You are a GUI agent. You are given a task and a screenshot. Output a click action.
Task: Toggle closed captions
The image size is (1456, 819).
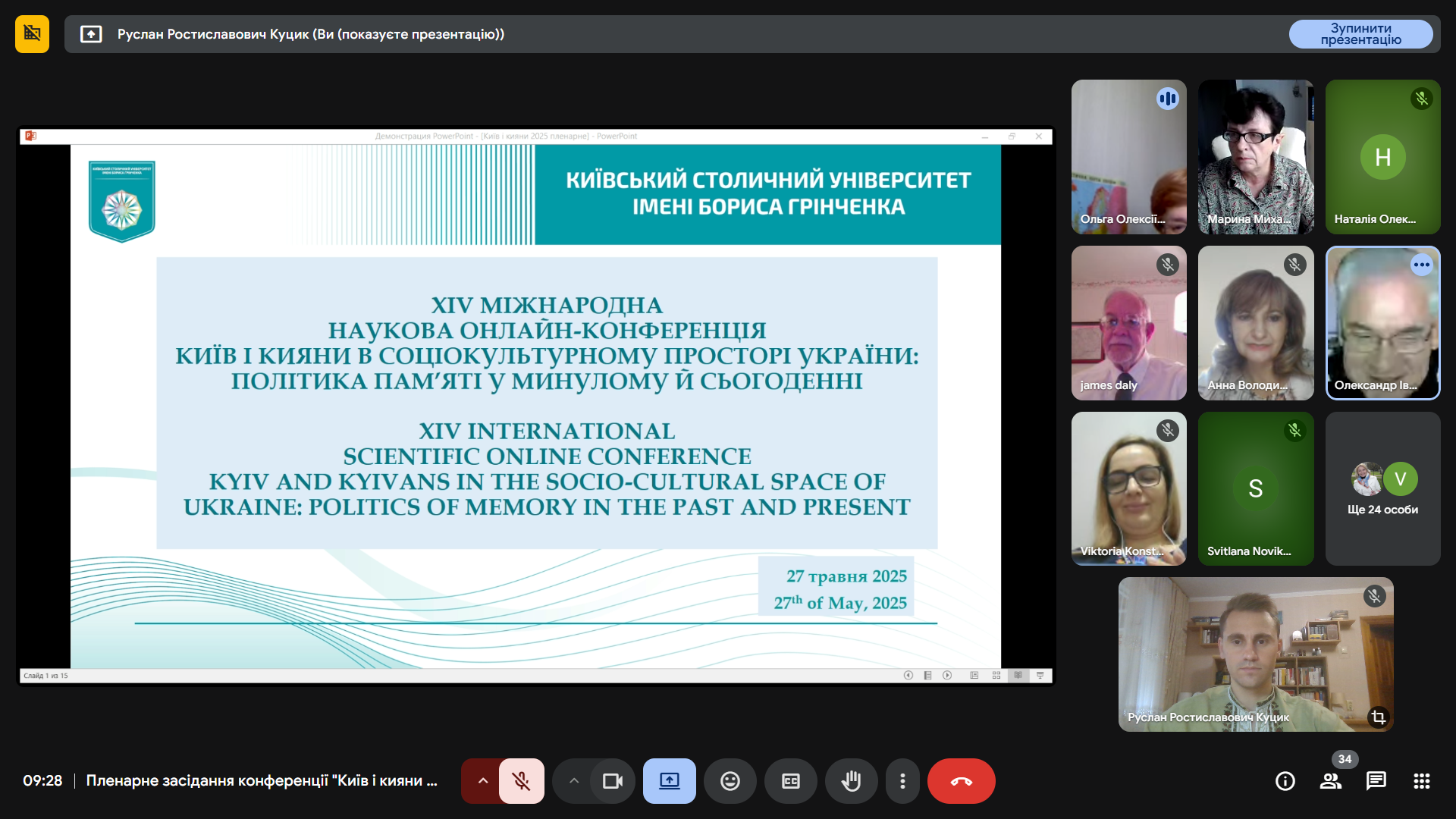(x=790, y=781)
